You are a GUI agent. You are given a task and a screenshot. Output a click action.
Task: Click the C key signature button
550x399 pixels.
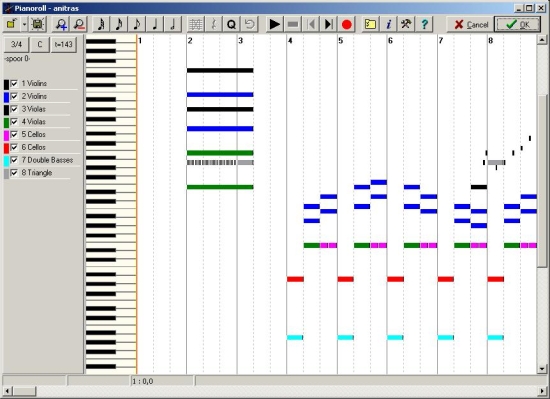(40, 45)
